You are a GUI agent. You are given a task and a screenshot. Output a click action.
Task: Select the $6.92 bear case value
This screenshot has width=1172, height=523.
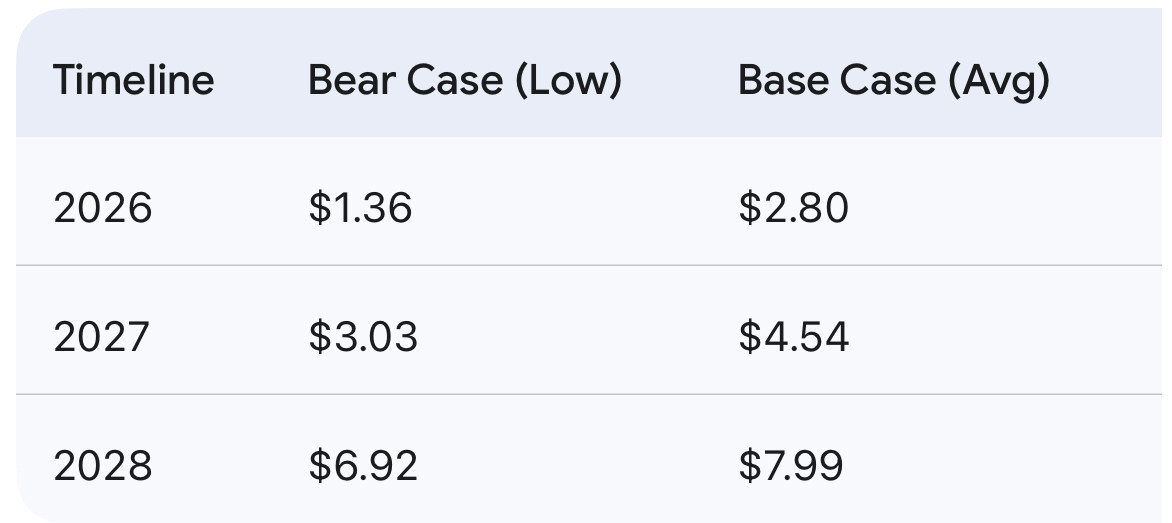[362, 466]
